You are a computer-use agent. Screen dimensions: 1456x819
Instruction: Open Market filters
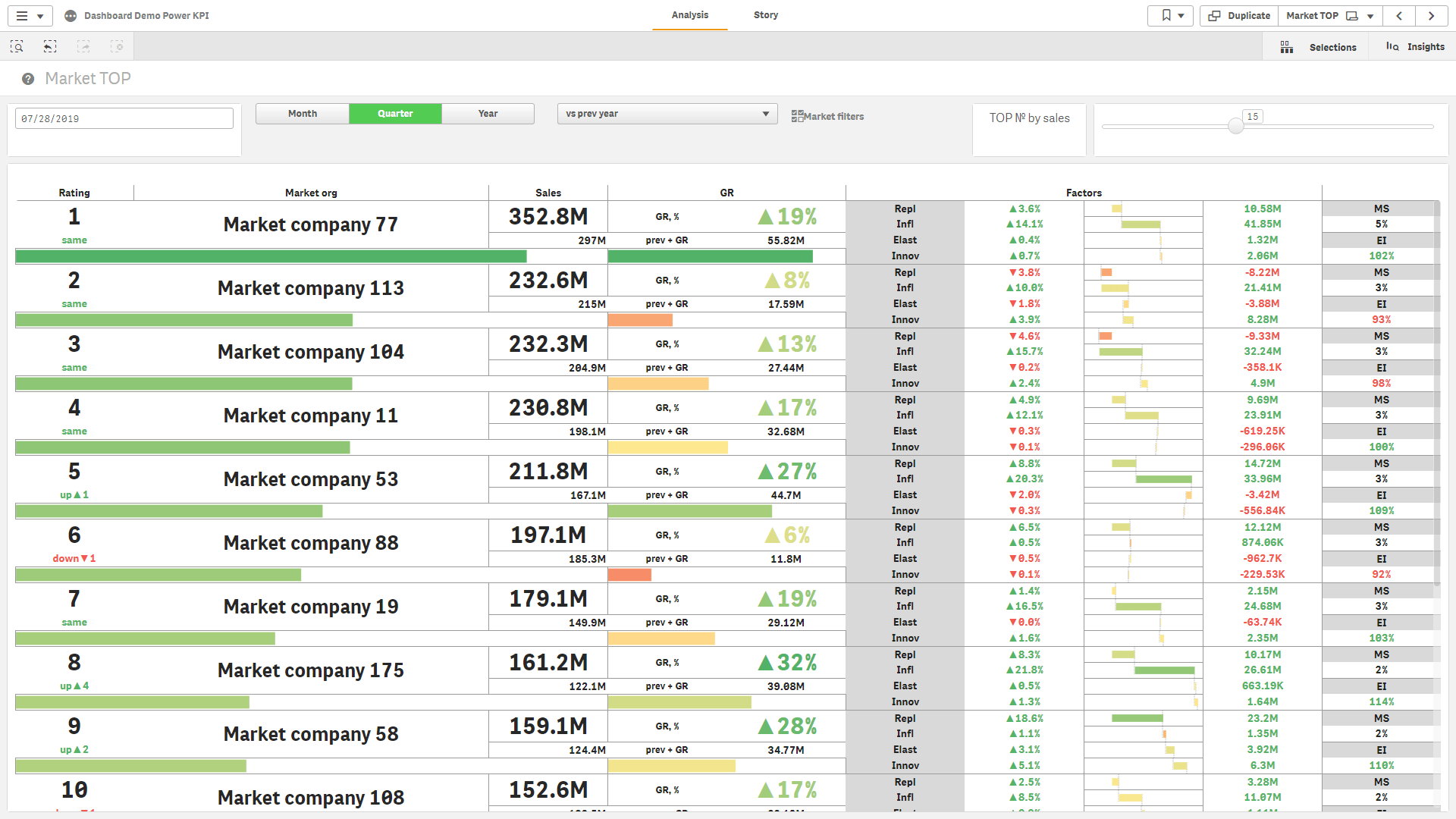[x=828, y=116]
